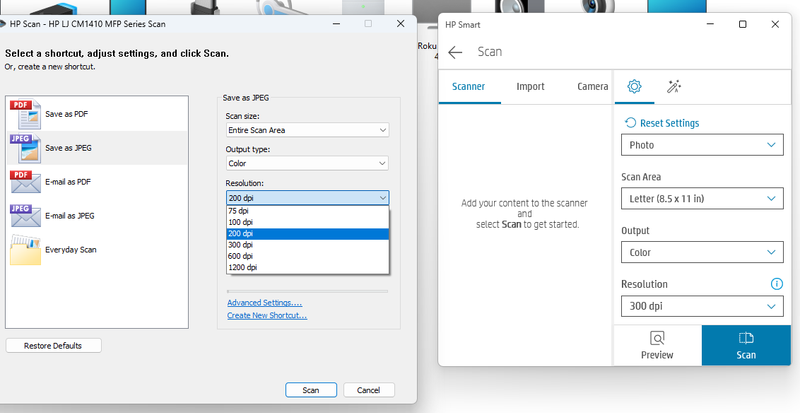800x413 pixels.
Task: Close the HP Scan dialog window
Action: coord(401,23)
